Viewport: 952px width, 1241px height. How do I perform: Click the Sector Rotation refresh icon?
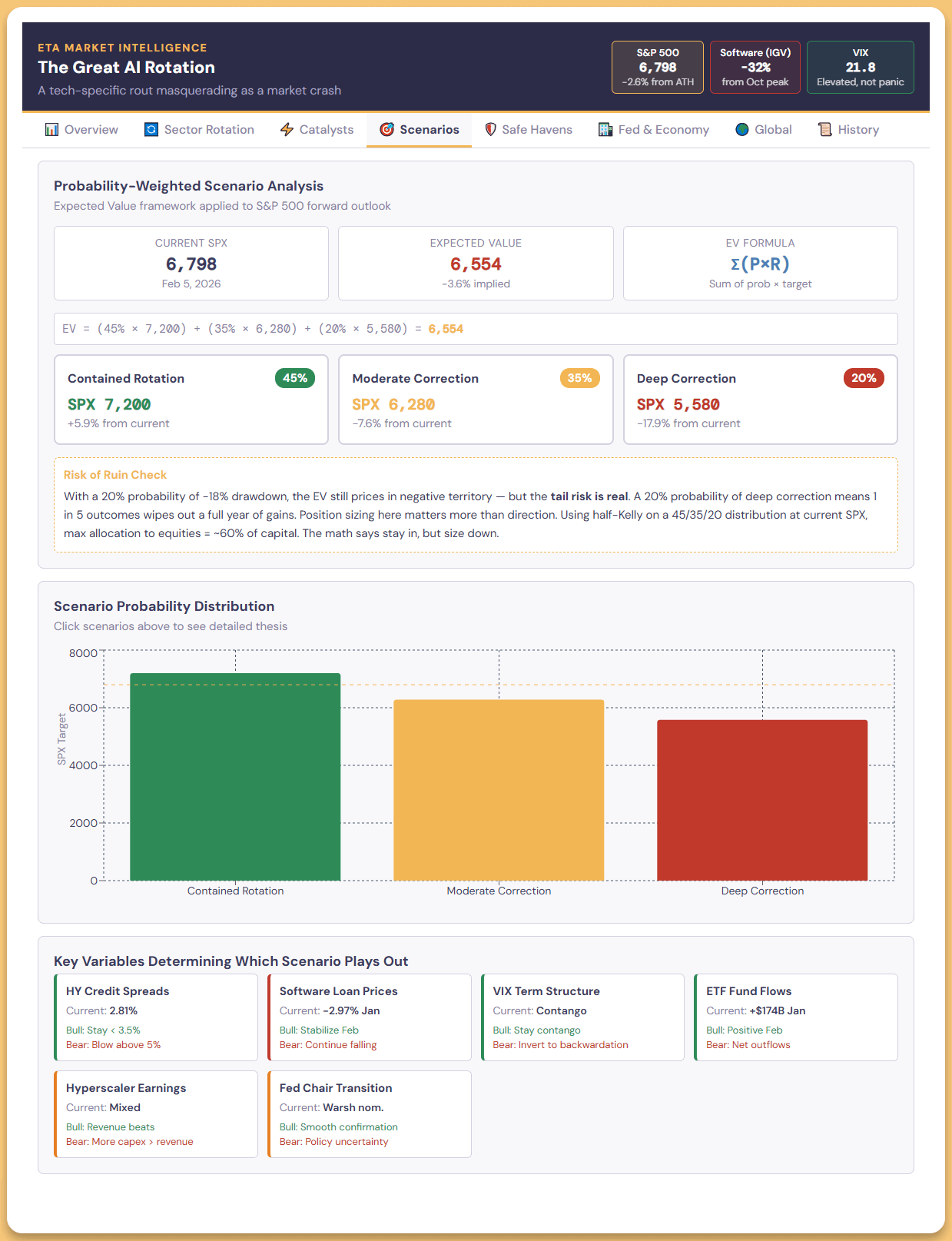coord(151,130)
